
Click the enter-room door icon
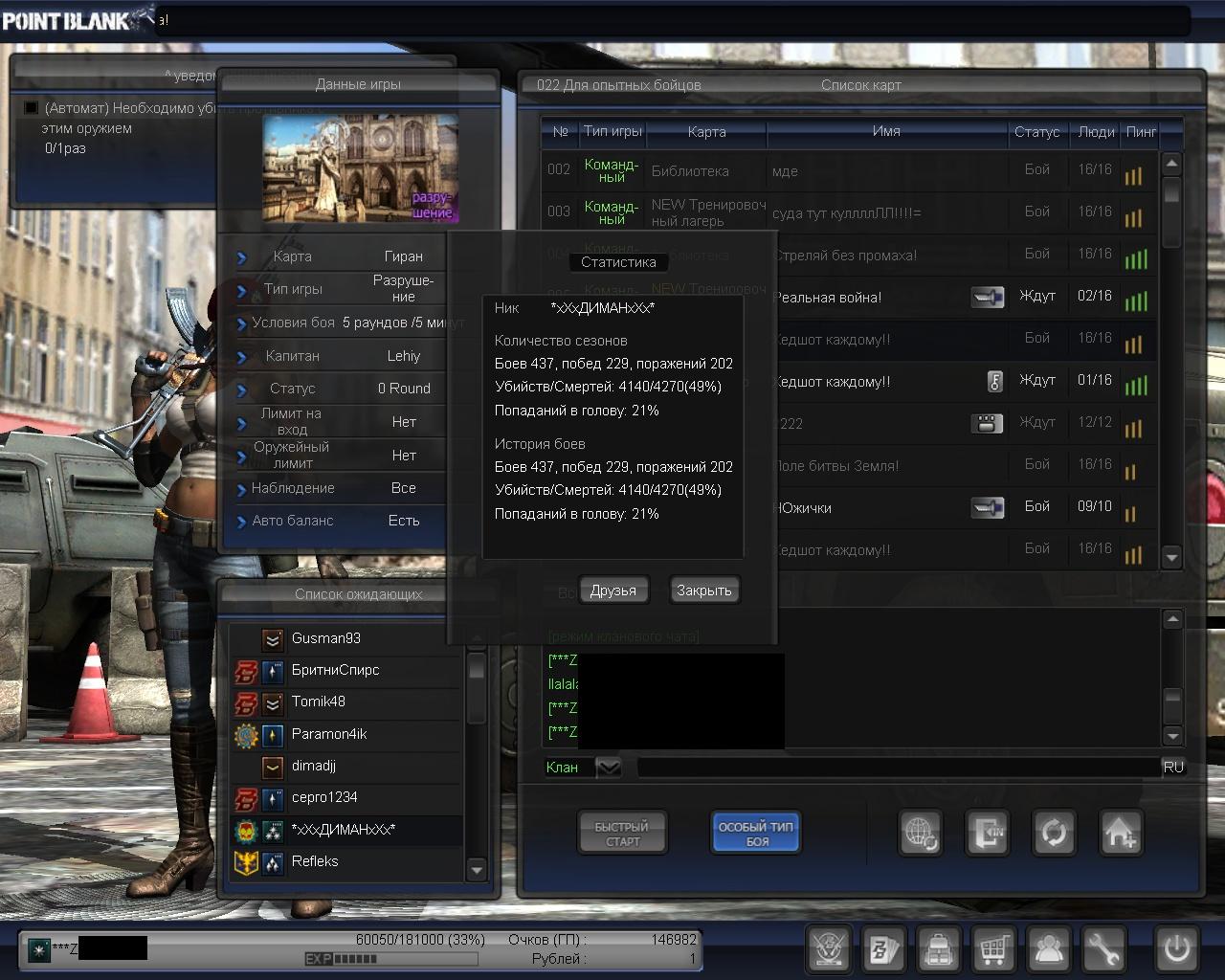coord(987,833)
